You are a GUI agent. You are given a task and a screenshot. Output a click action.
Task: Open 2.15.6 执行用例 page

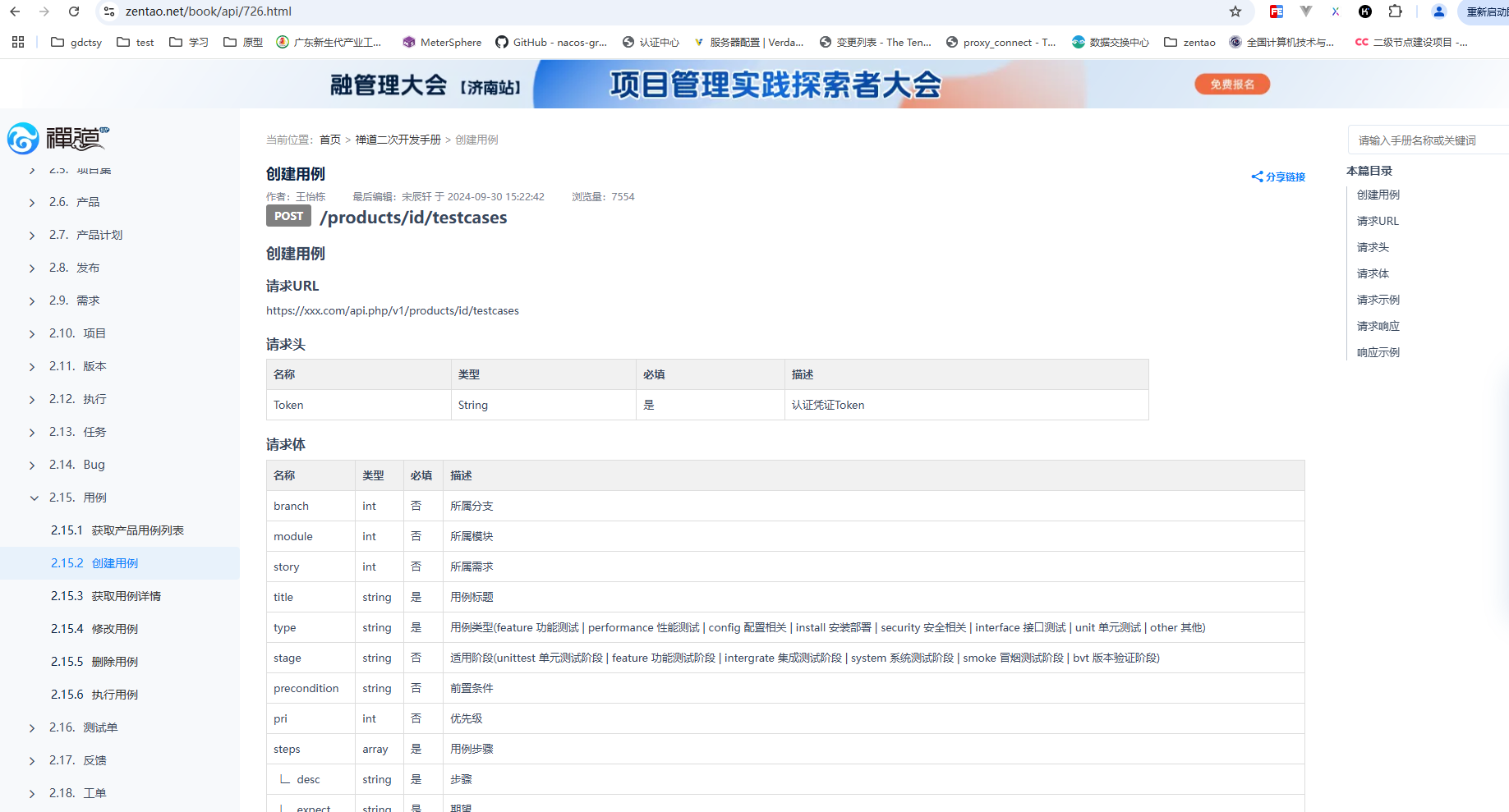coord(114,695)
